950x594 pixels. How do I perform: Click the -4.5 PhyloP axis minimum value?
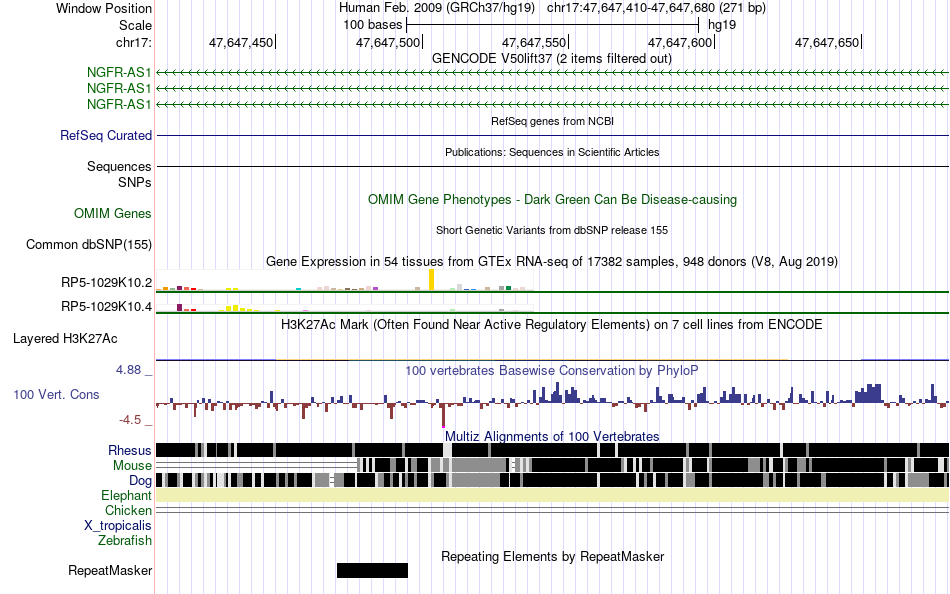point(130,420)
